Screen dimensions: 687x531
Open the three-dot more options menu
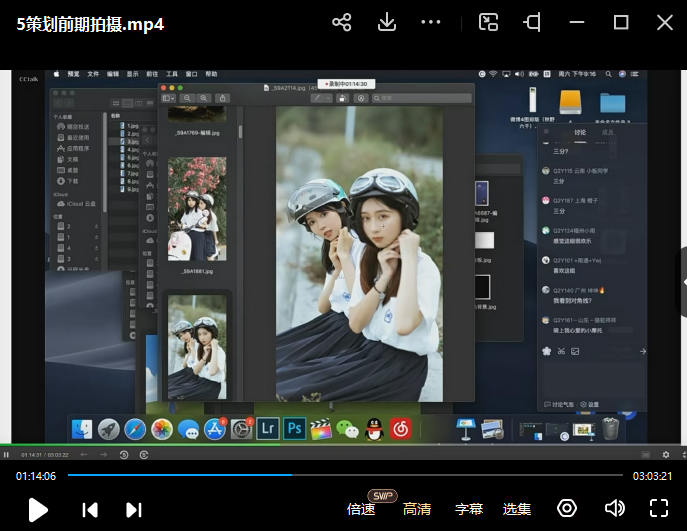[431, 23]
